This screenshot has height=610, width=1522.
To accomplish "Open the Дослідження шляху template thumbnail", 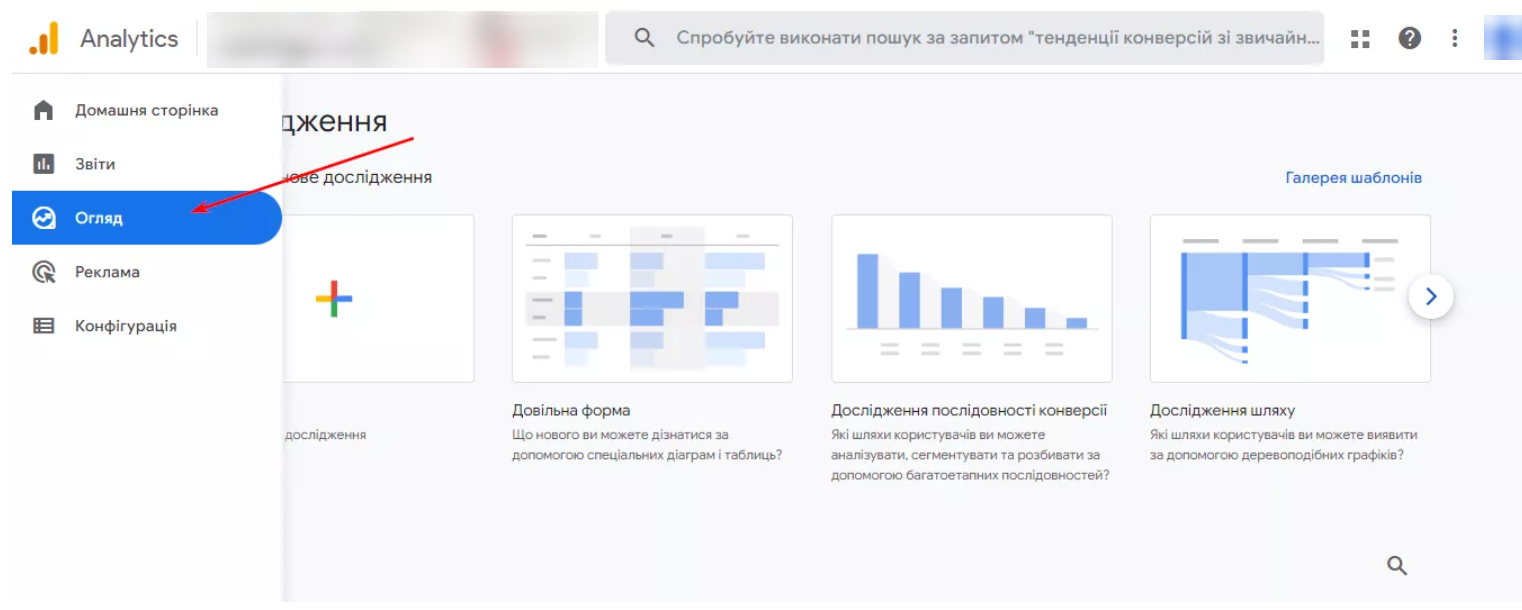I will [x=1290, y=298].
